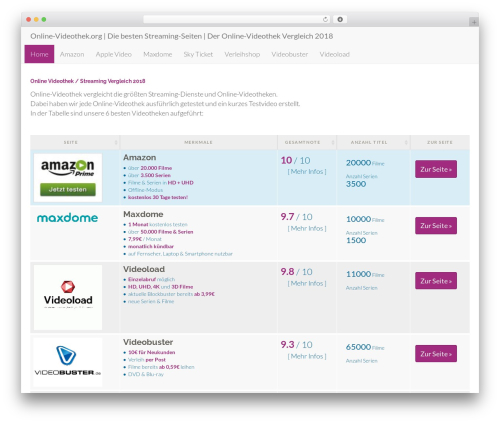
Task: Open the Sky Ticket menu item
Action: coord(198,54)
